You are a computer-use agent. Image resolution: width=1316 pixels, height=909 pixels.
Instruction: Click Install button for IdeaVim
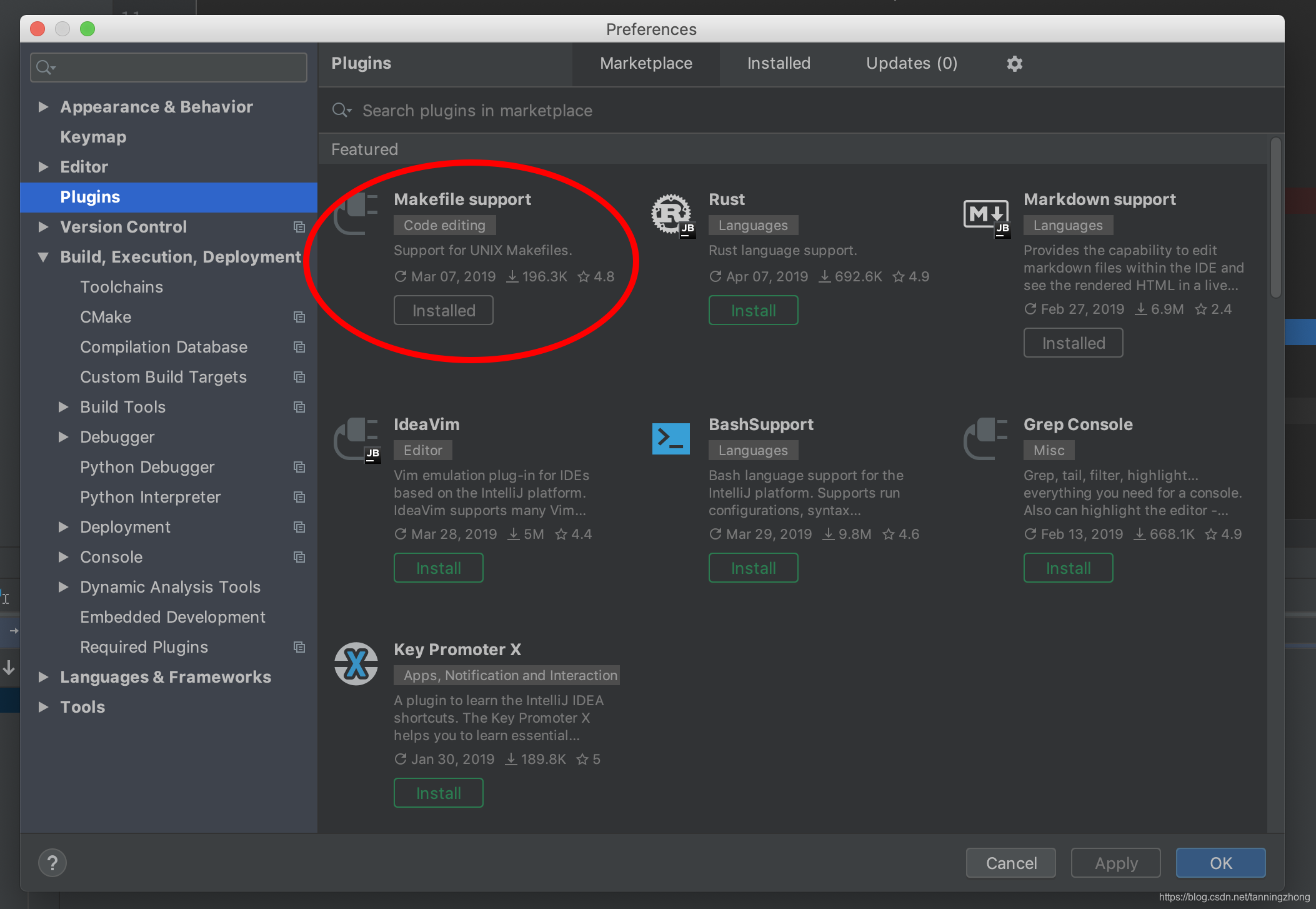point(438,568)
